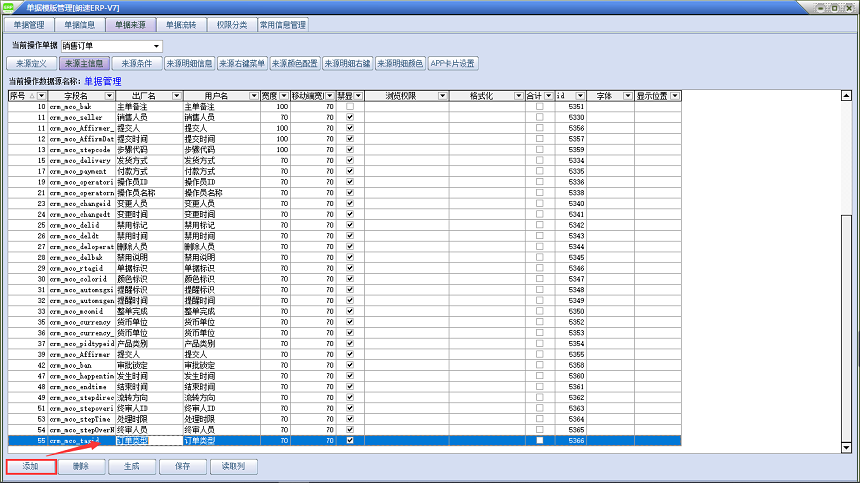Viewport: 860px width, 483px height.
Task: Toggle 显示 checkbox for crm_mco_bak row
Action: pos(350,106)
